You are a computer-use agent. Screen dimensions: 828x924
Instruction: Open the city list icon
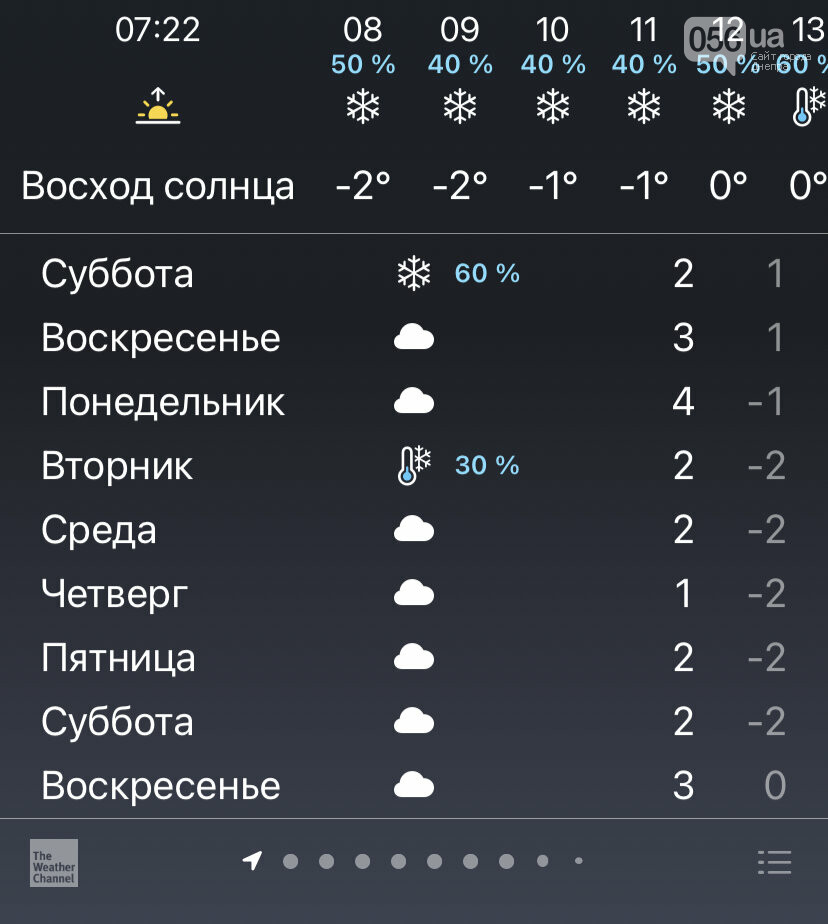(774, 862)
